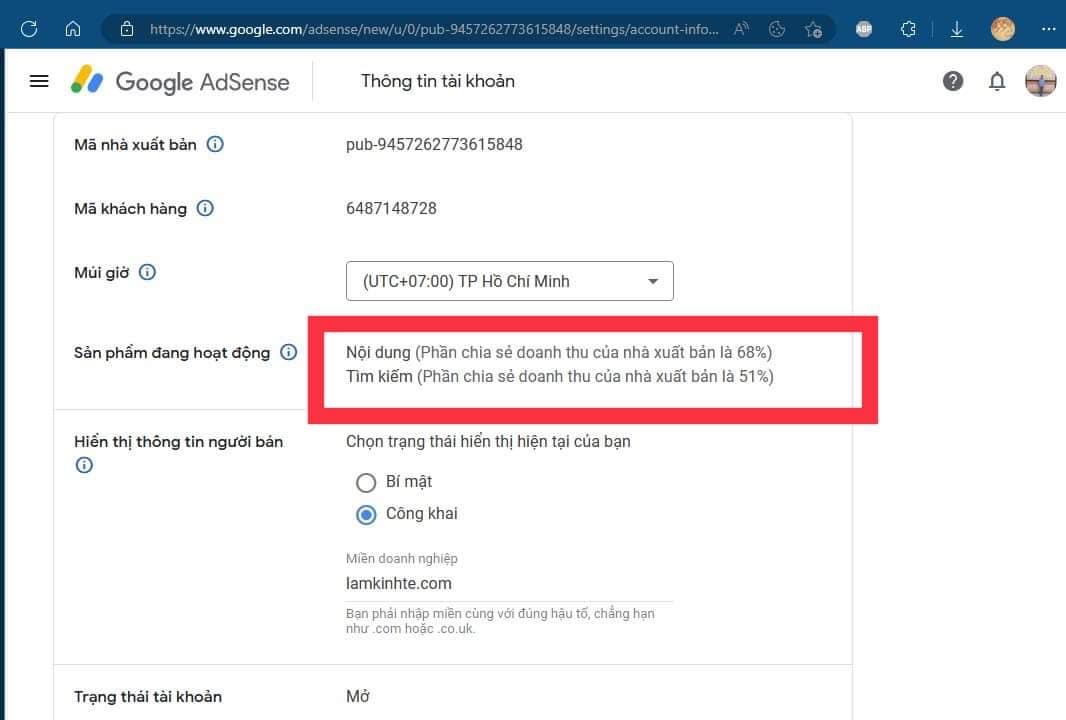This screenshot has height=720, width=1066.
Task: Click Chọn trạng thái hiển thị hiện tại text
Action: 488,441
